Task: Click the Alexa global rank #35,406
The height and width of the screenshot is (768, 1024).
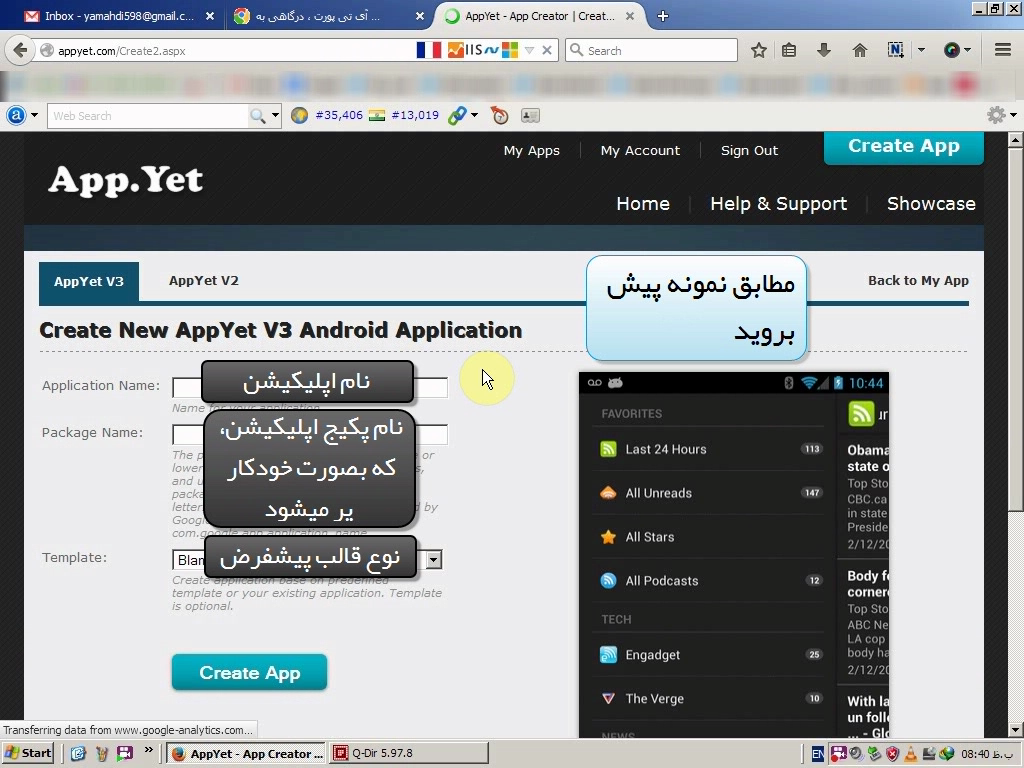Action: (339, 116)
